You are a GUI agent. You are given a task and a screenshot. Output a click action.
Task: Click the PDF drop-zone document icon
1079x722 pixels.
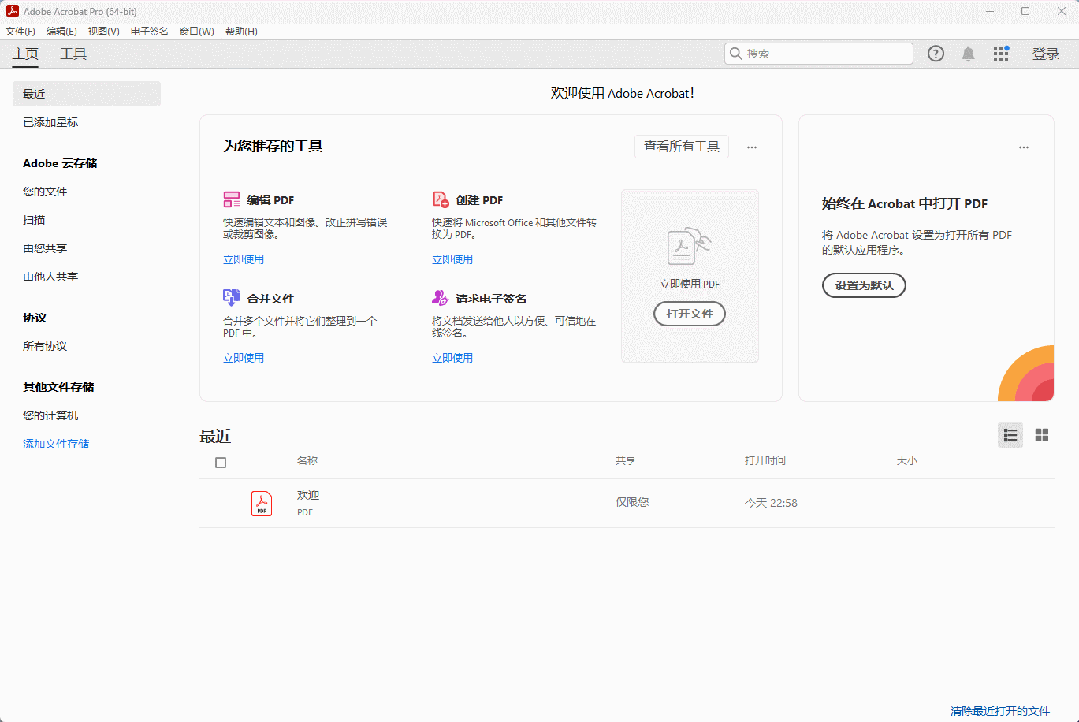689,246
